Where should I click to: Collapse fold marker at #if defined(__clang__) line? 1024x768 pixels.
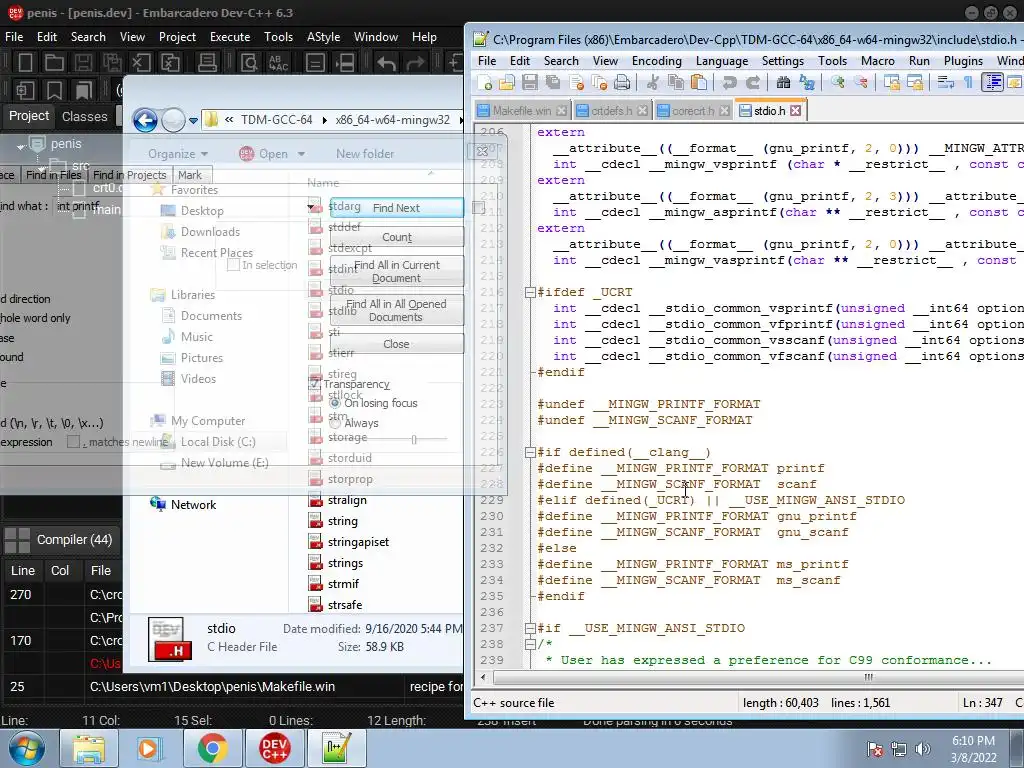pyautogui.click(x=530, y=452)
